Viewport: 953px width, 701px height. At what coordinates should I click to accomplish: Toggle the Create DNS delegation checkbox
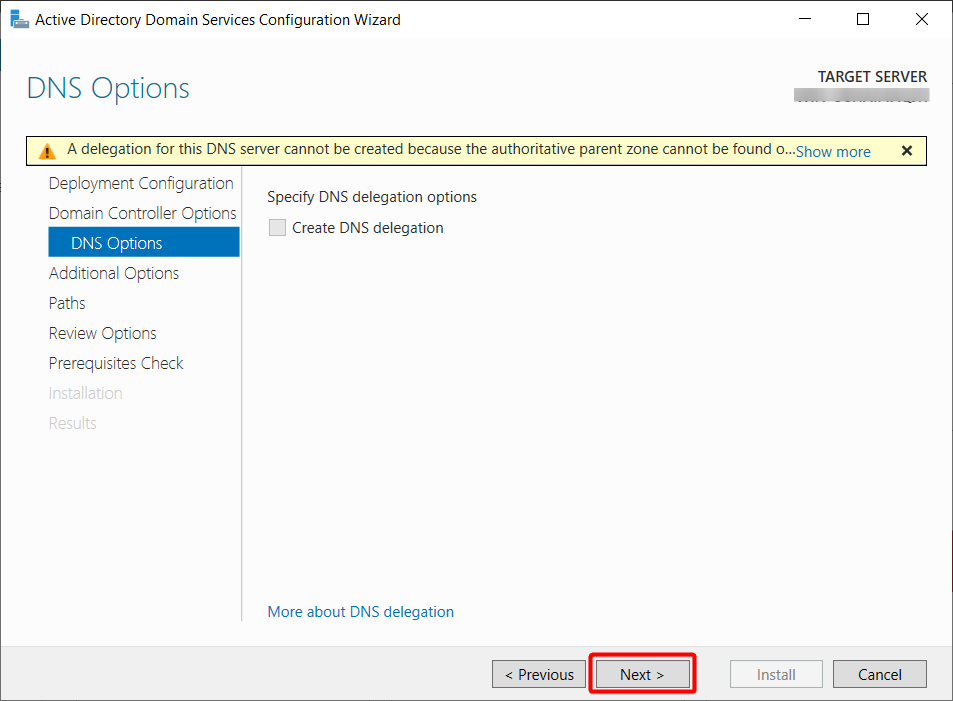[277, 227]
